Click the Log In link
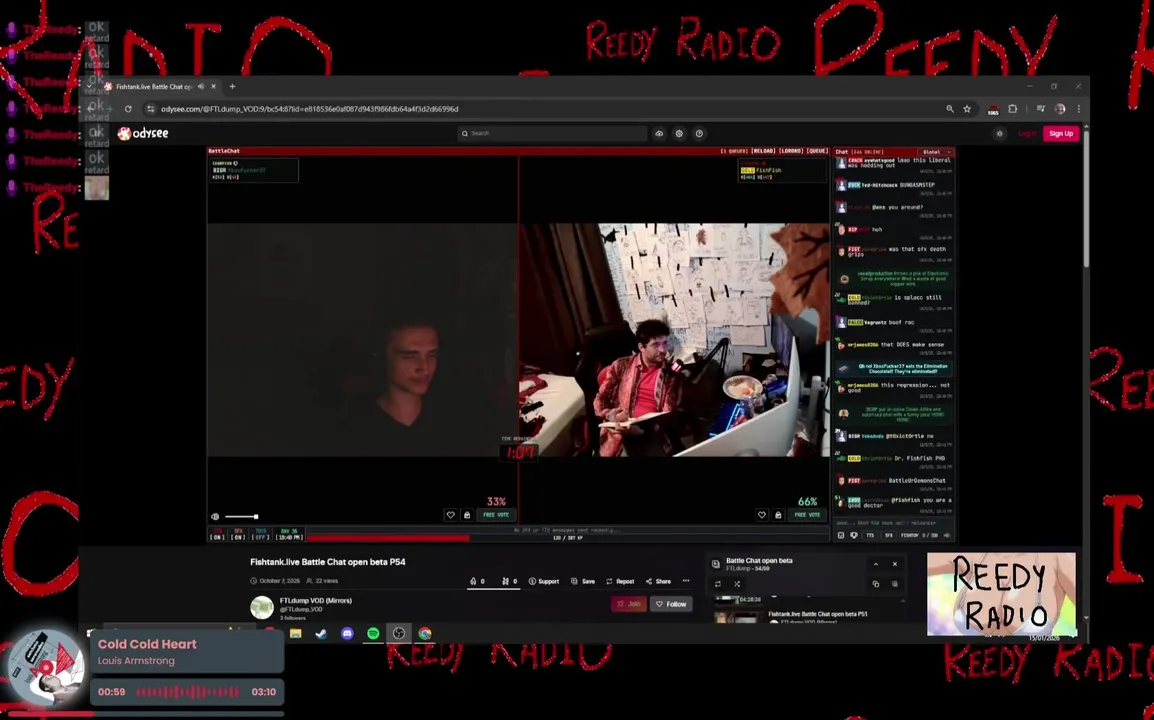Screen dimensions: 1154x720 [x=1027, y=133]
